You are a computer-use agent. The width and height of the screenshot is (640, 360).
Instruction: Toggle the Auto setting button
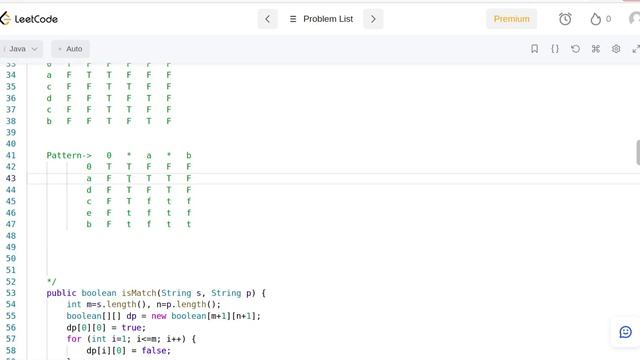(x=70, y=49)
